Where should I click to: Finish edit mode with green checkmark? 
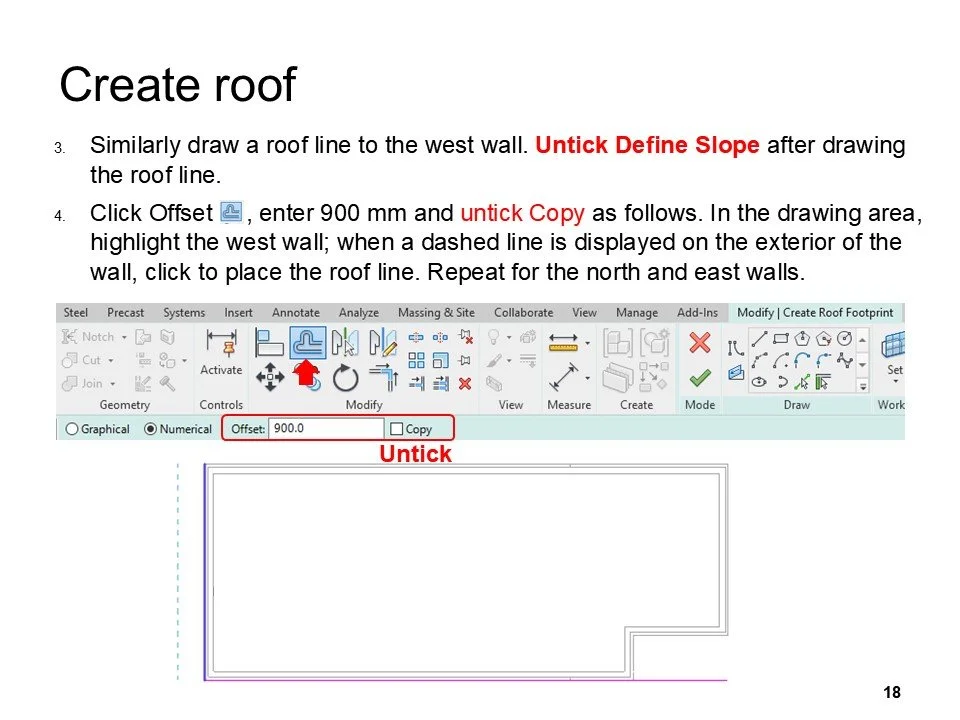click(x=700, y=378)
